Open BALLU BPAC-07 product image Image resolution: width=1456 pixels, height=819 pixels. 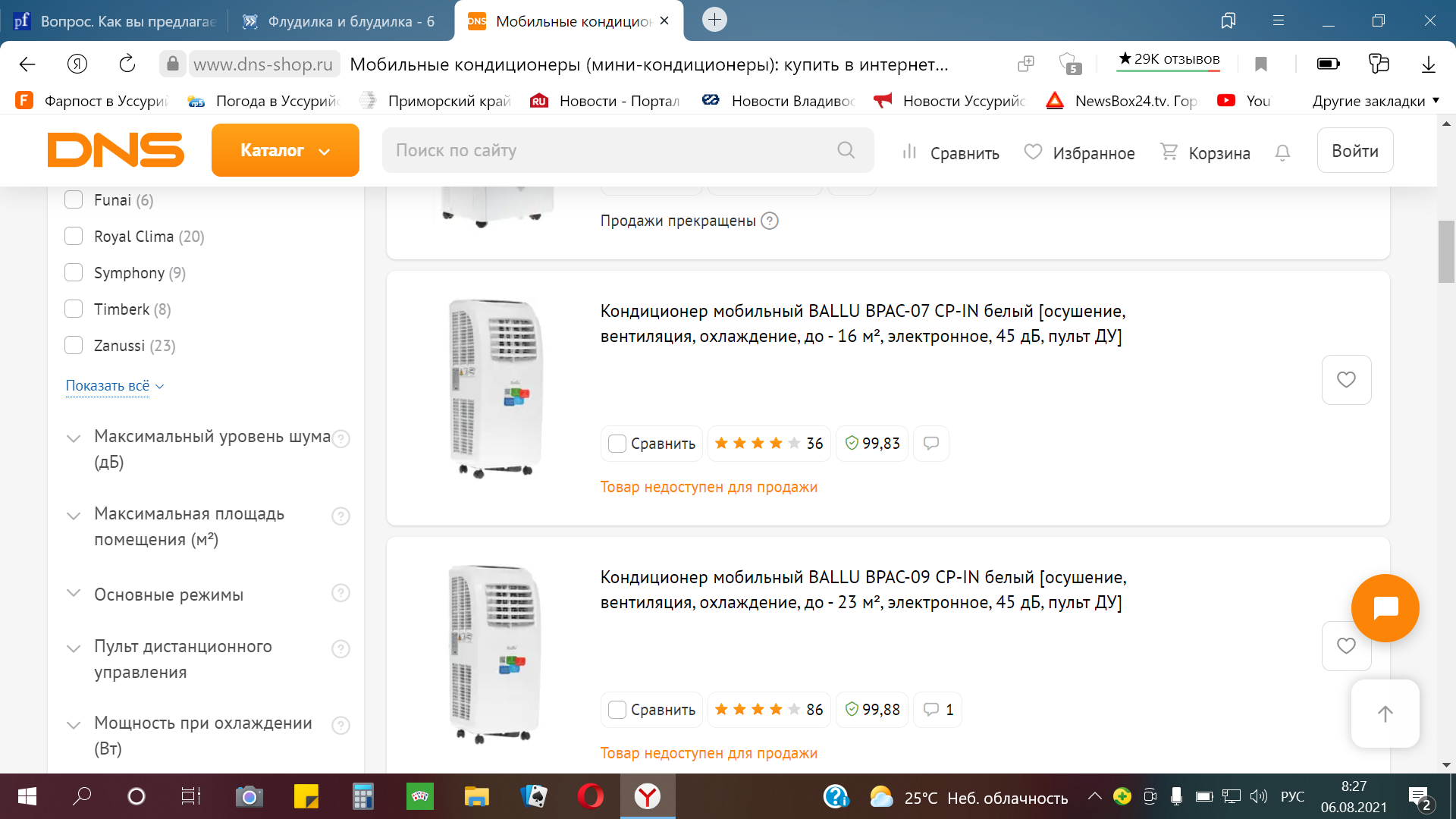[x=494, y=388]
